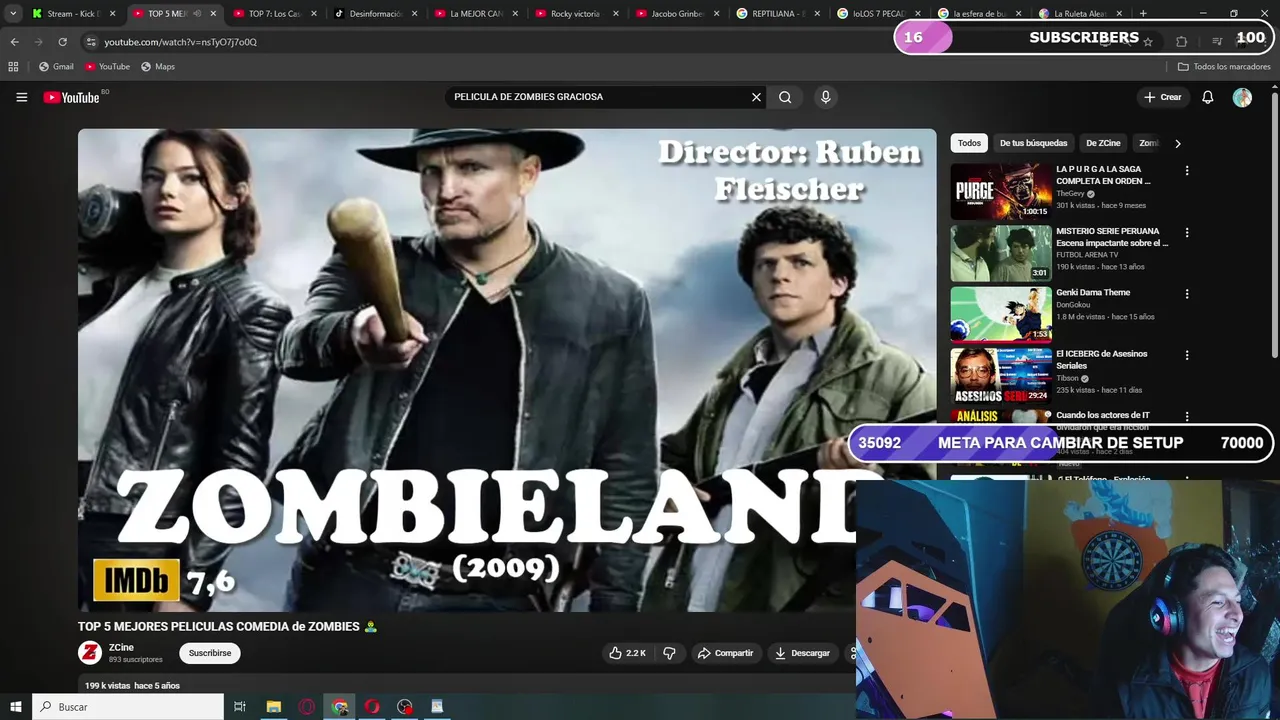Close the LA MEJOR CAN tab
1280x720 pixels.
[x=515, y=14]
